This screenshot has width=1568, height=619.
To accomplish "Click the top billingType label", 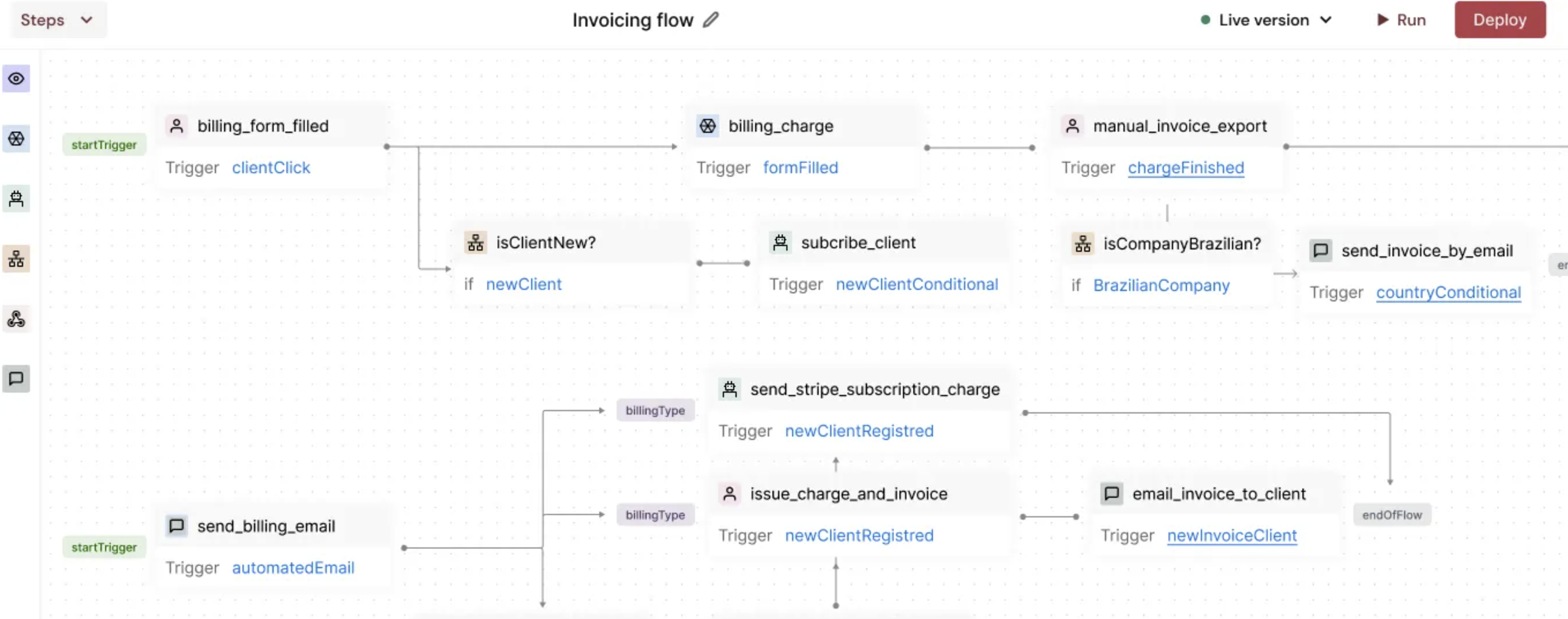I will click(655, 410).
